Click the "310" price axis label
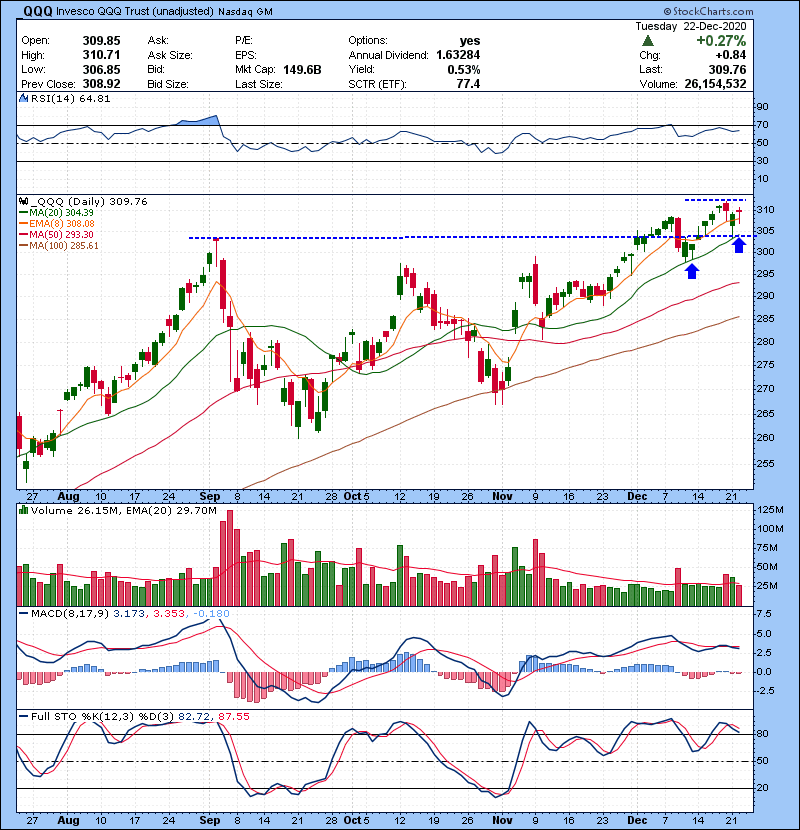Viewport: 800px width, 830px height. 765,210
